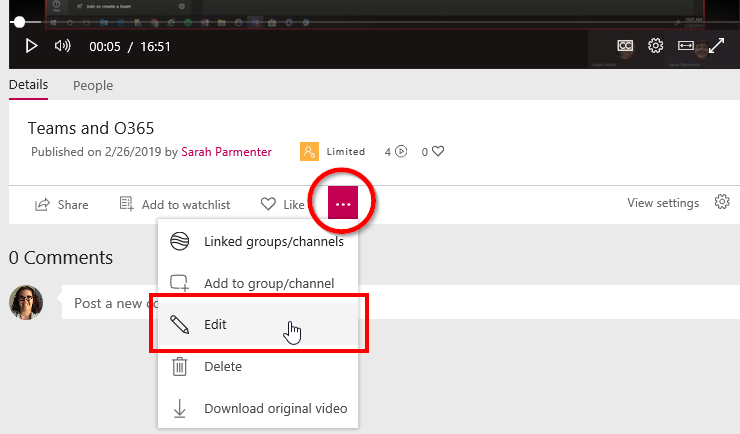
Task: Share this video
Action: (x=61, y=205)
